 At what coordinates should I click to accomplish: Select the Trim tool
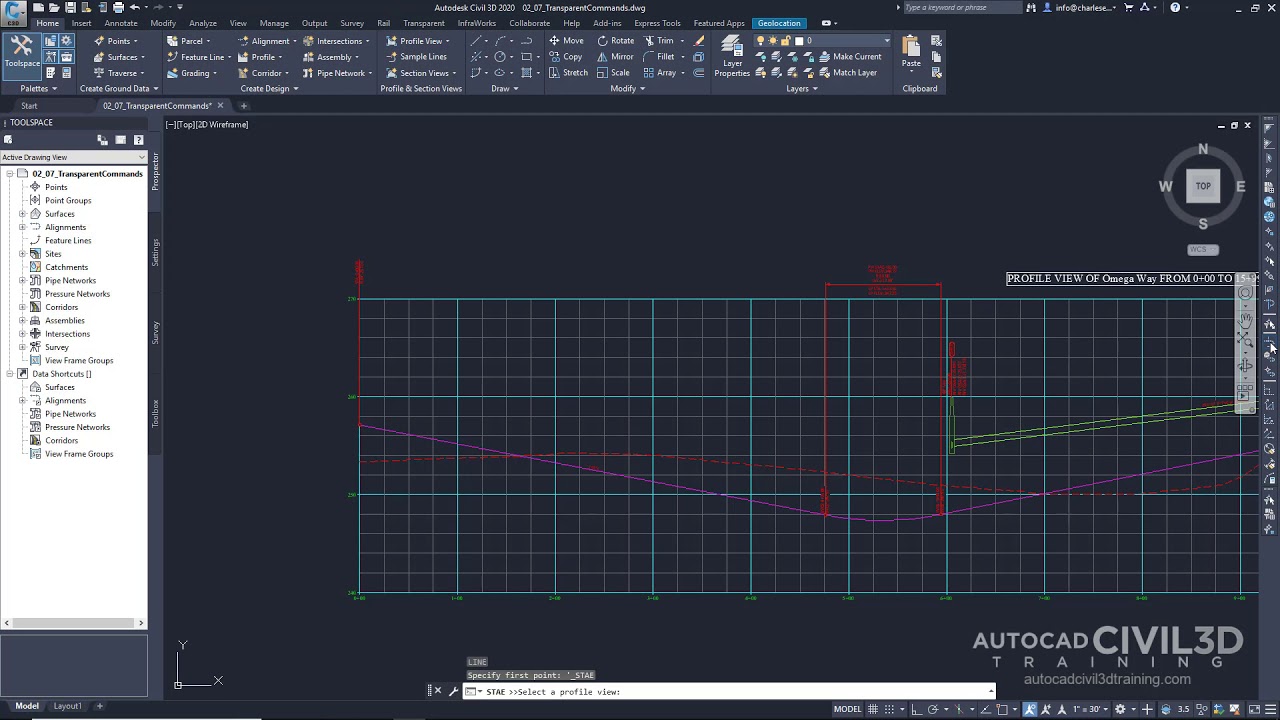click(x=660, y=41)
